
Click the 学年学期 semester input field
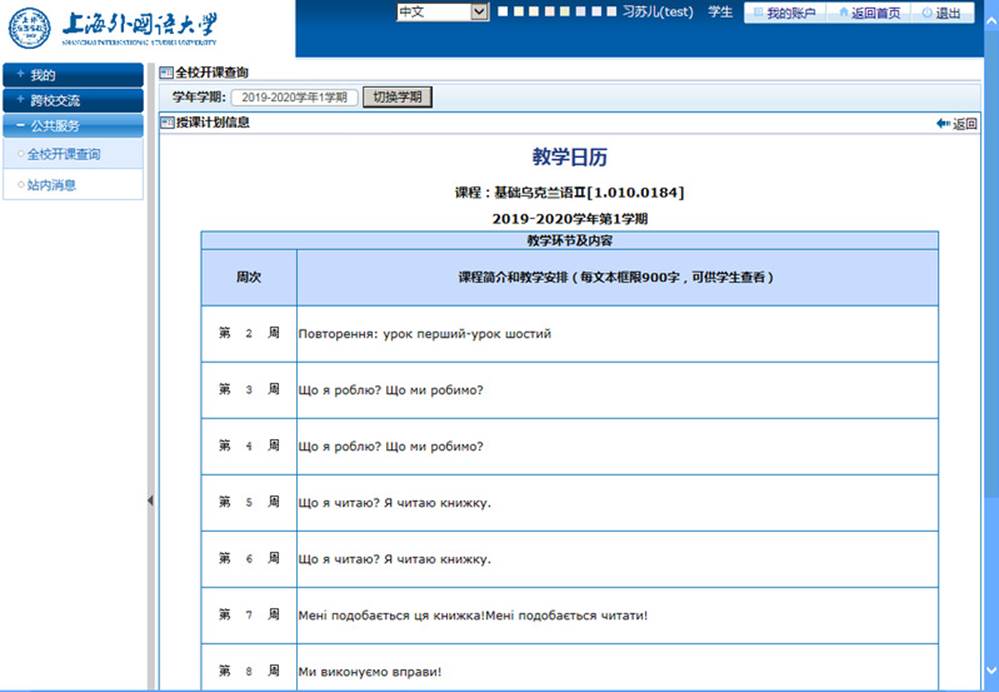tap(295, 97)
